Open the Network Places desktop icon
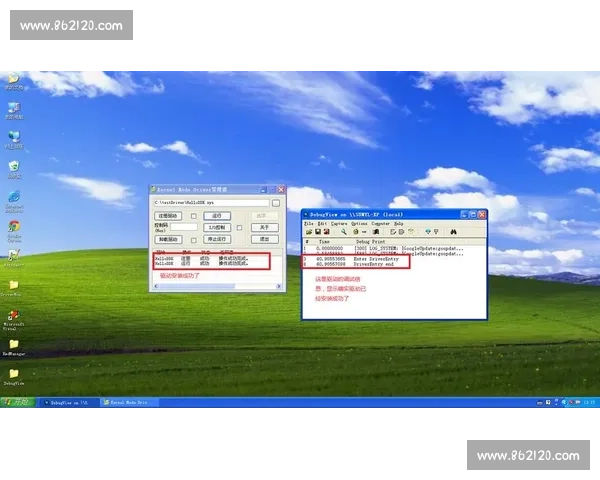The image size is (600, 480). coord(14,140)
